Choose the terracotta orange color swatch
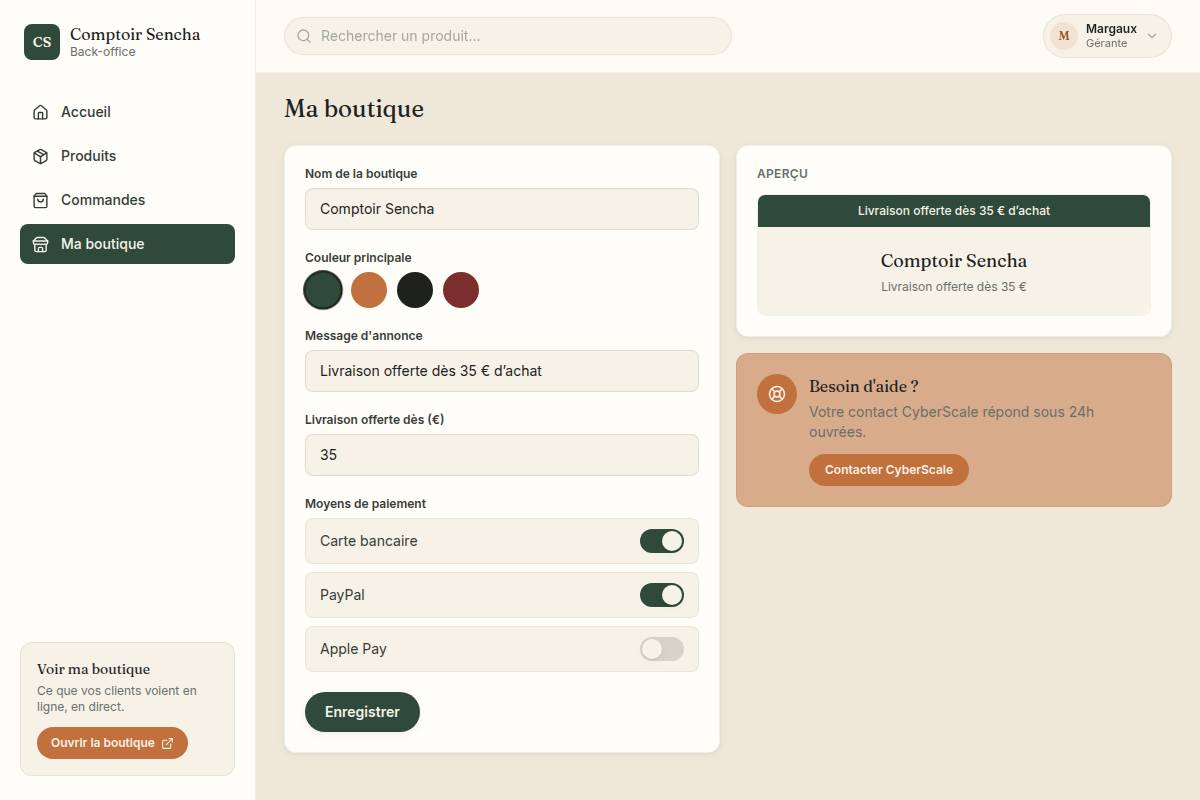Image resolution: width=1200 pixels, height=800 pixels. pos(369,290)
